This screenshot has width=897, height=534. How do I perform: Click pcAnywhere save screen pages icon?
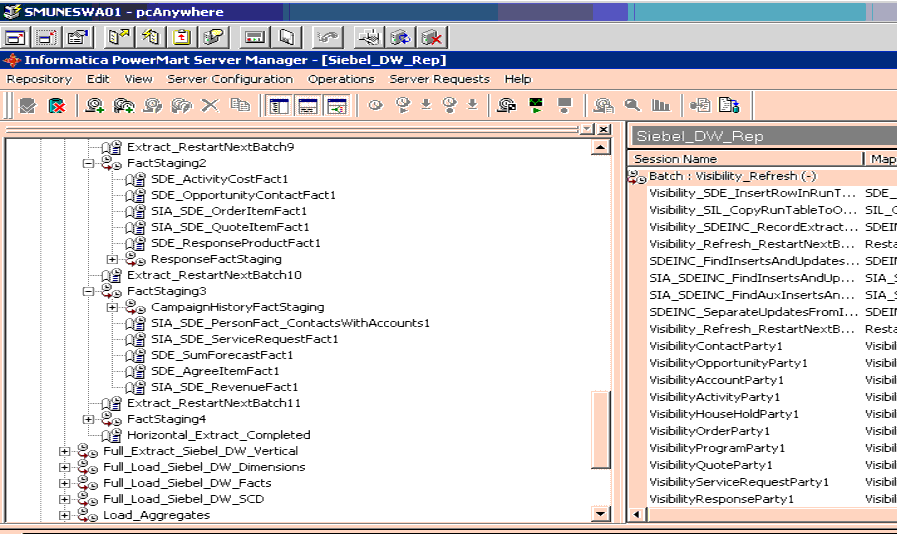pyautogui.click(x=286, y=38)
